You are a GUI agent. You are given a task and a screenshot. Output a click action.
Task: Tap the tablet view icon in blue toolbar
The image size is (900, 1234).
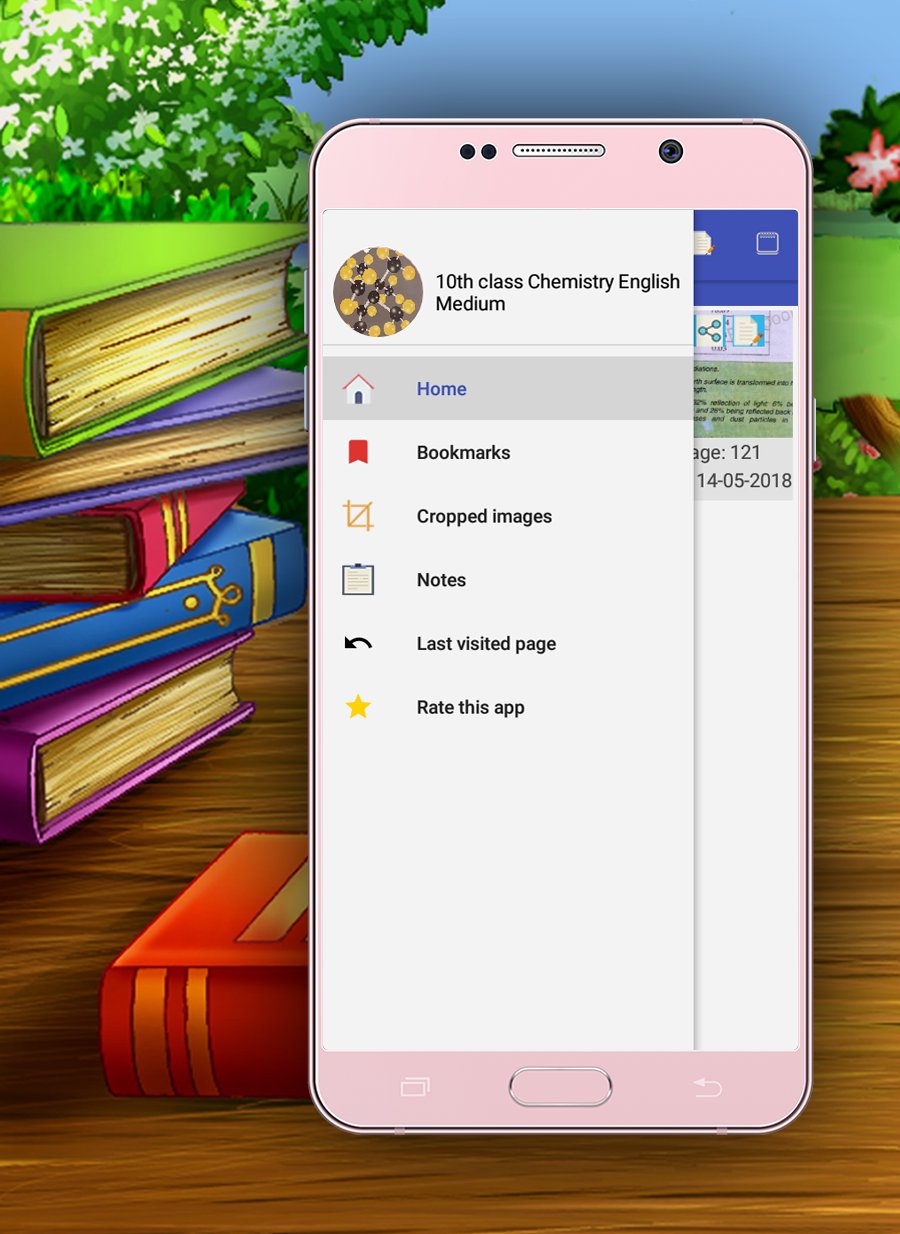click(x=767, y=243)
